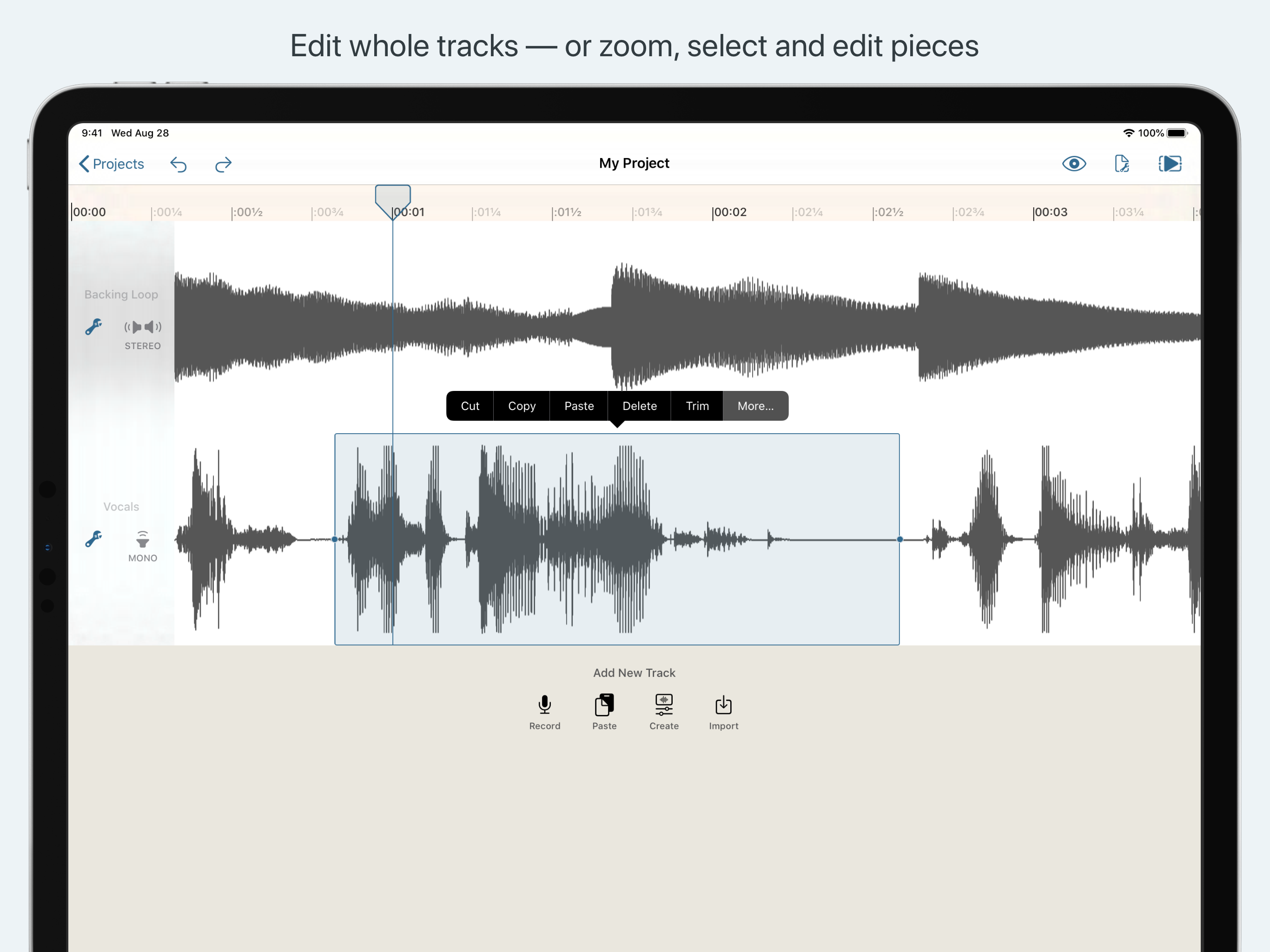Screen dimensions: 1270x952
Task: Choose Trim in the selection menu
Action: [697, 406]
